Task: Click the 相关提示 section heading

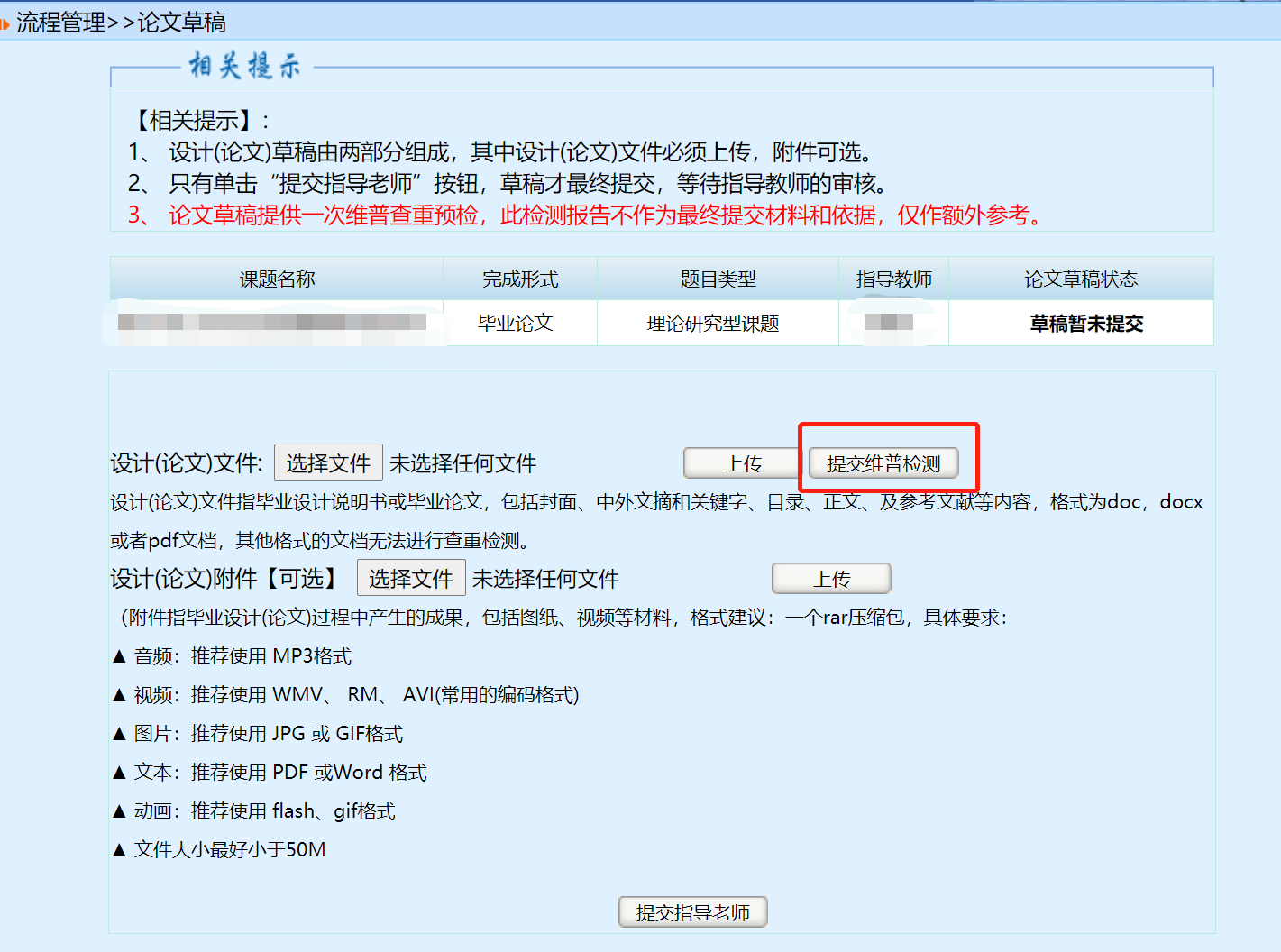Action: pyautogui.click(x=244, y=66)
